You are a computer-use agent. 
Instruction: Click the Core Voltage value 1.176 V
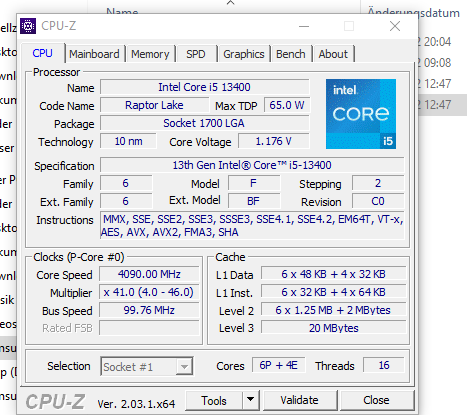click(274, 141)
